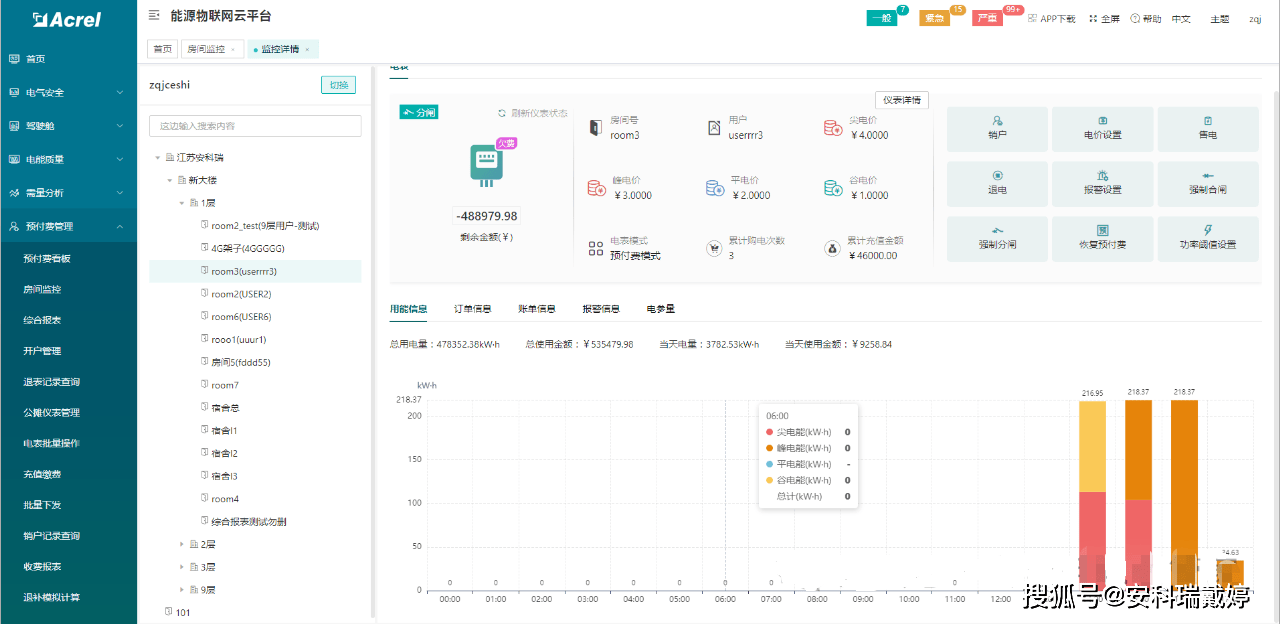This screenshot has width=1280, height=624.
Task: Open 电价设置 electricity price settings
Action: tap(1102, 129)
